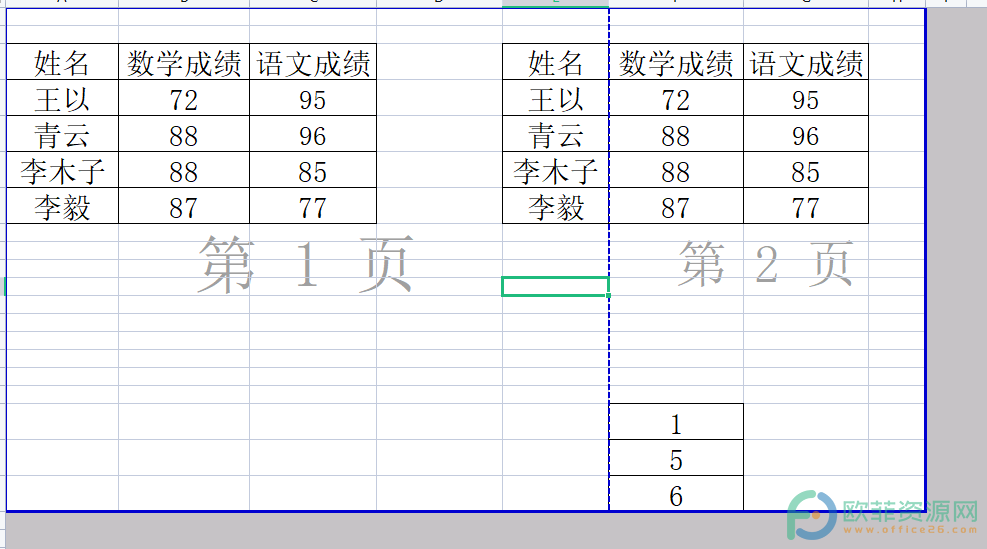987x549 pixels.
Task: Select 青云's Chinese score 96 in the left table
Action: pos(313,133)
